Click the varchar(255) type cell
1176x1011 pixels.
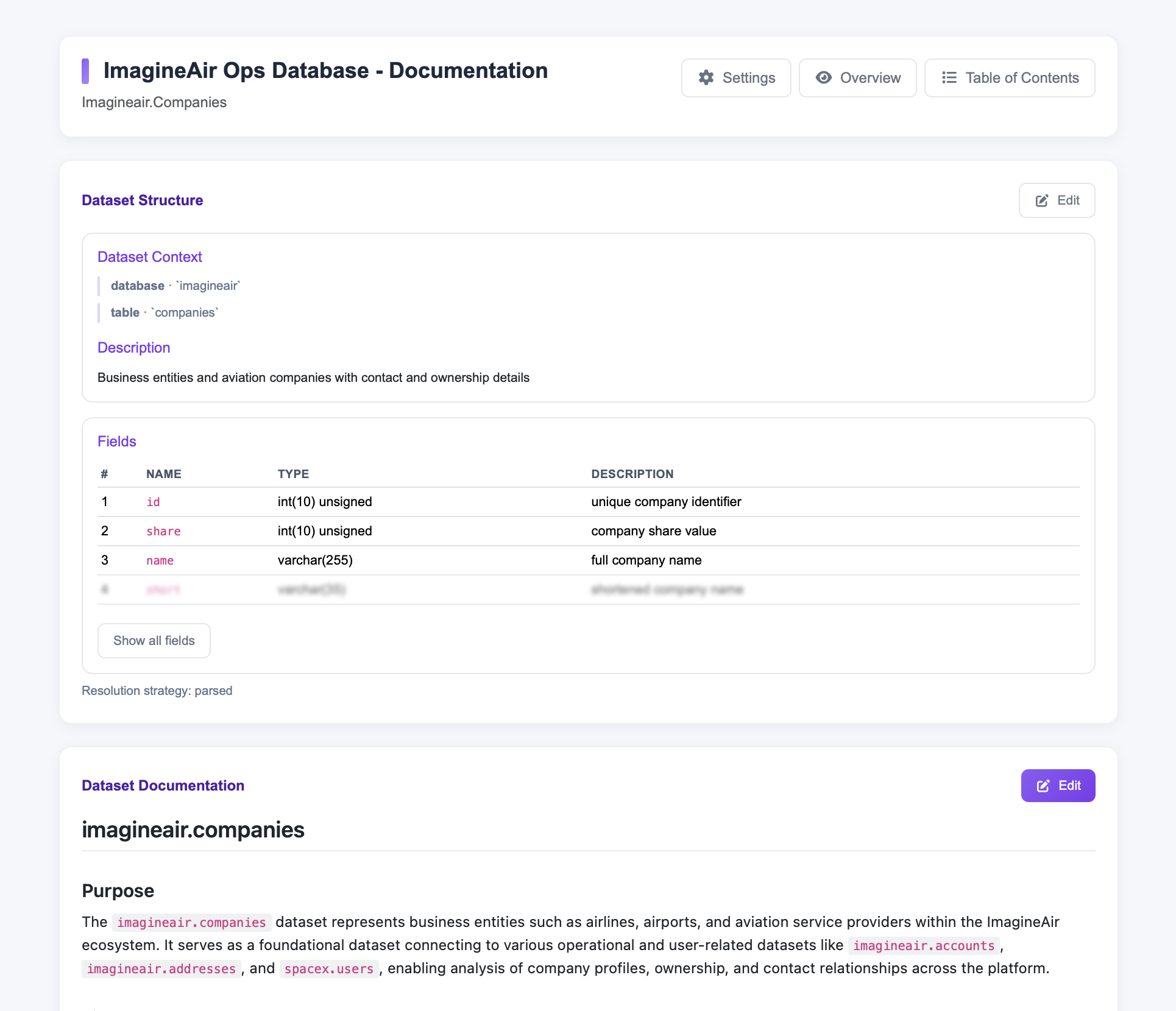coord(315,560)
